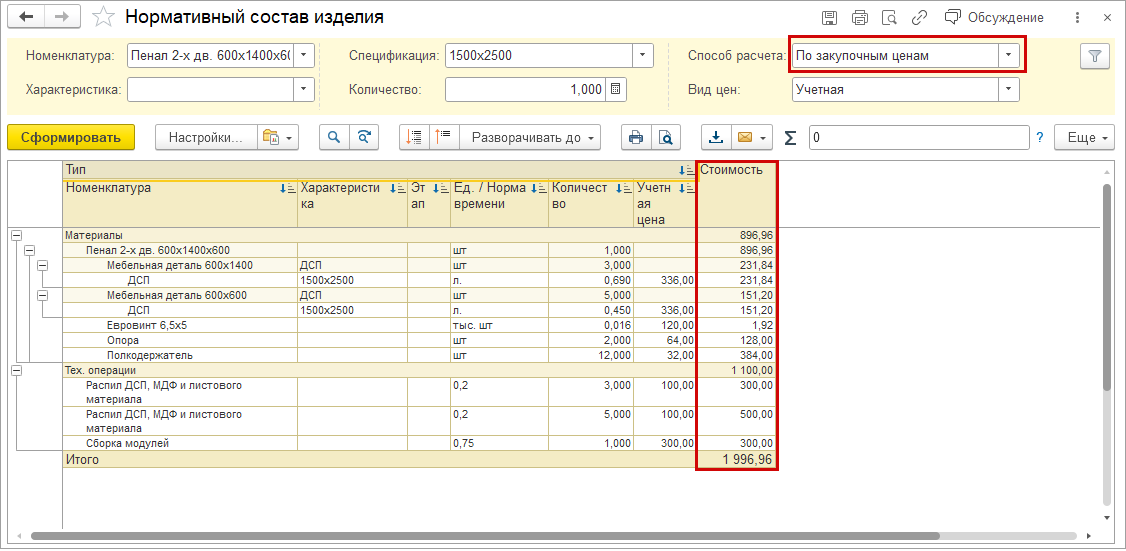Add report to favorites with star icon
1126x551 pixels.
tap(102, 17)
